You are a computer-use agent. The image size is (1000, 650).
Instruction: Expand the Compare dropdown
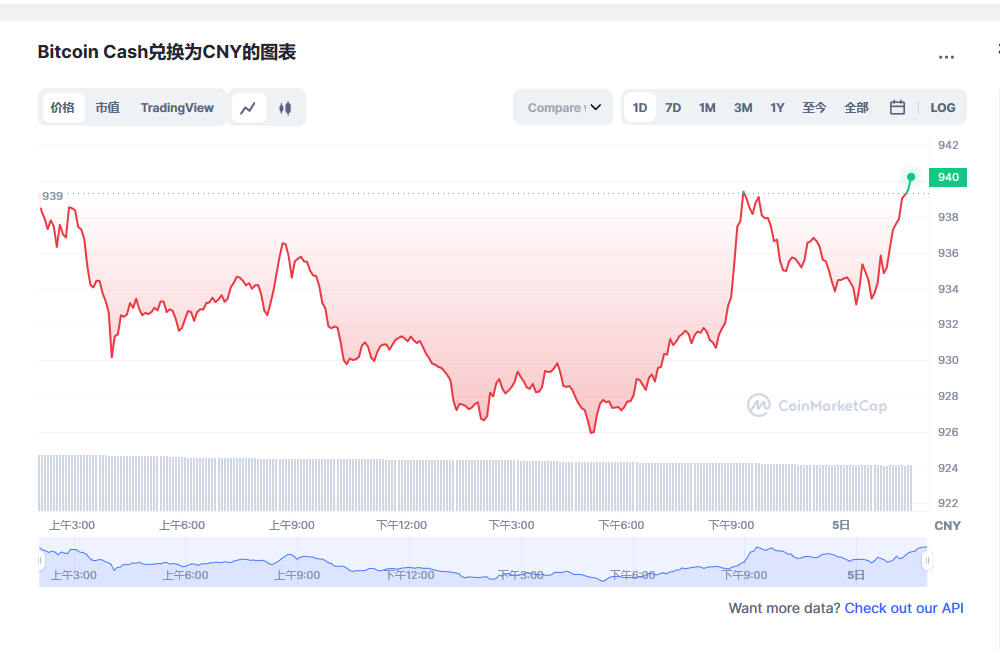coord(563,107)
